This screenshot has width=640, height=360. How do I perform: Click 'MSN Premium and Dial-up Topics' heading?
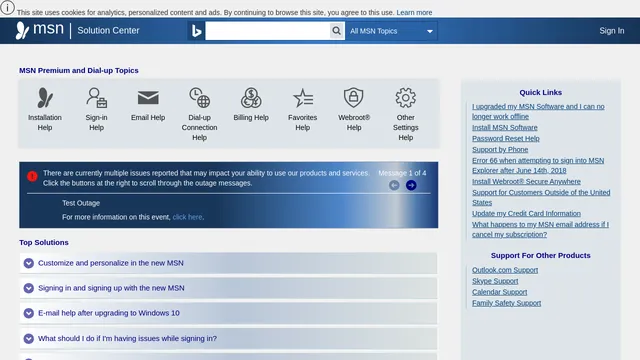[79, 71]
